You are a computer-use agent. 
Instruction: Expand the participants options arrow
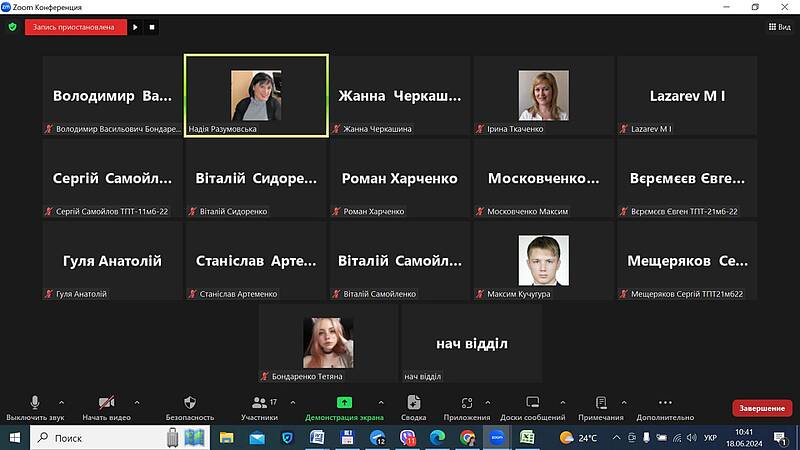[288, 401]
